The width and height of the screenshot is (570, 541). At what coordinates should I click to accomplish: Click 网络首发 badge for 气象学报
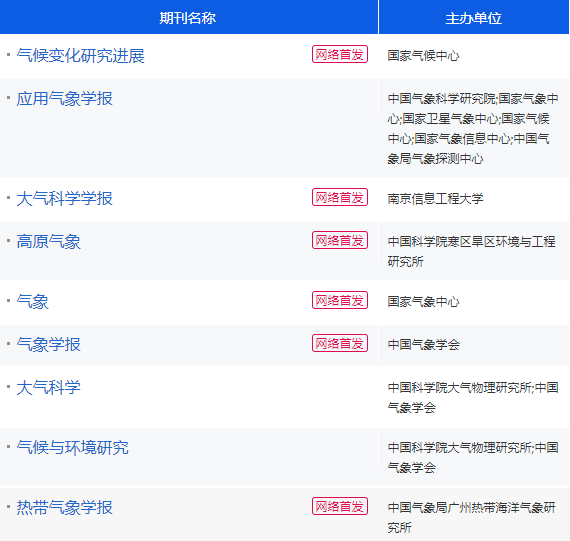click(340, 343)
